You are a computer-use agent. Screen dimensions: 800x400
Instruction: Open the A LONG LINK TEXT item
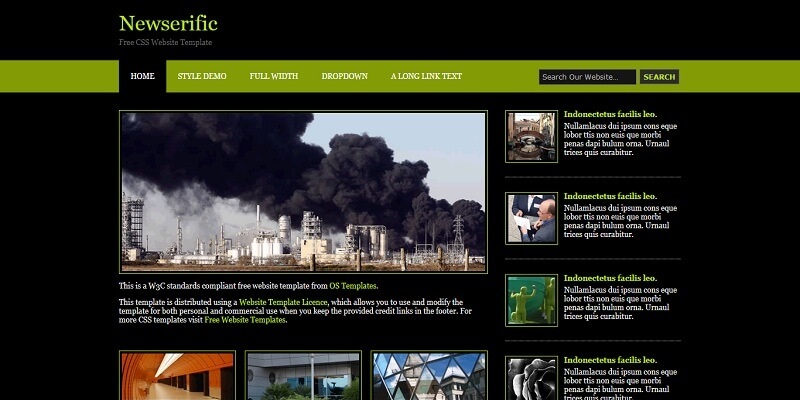click(x=426, y=77)
